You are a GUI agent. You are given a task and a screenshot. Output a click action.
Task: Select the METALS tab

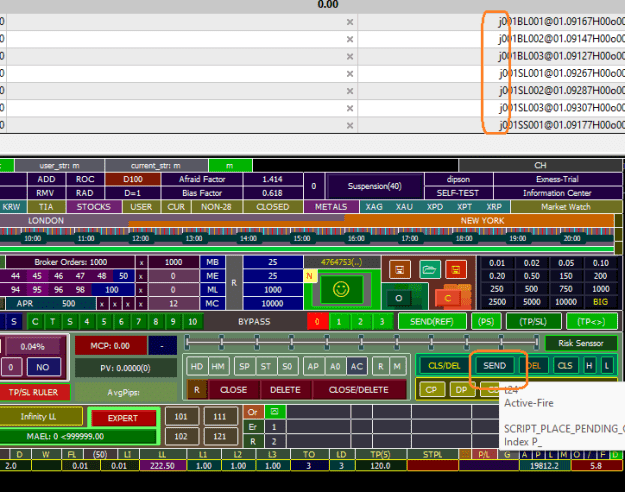click(x=331, y=207)
